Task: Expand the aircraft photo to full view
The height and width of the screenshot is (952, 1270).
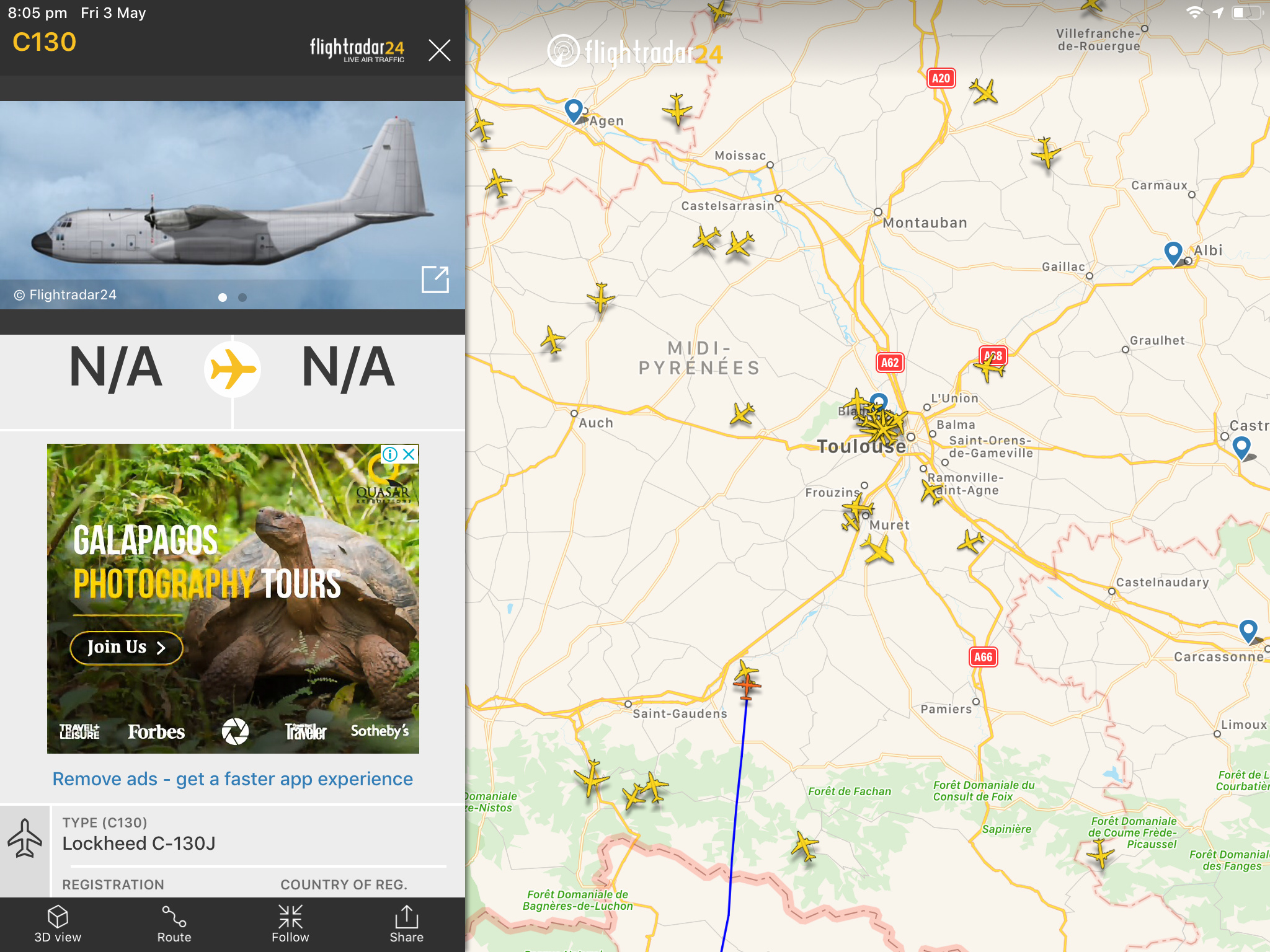Action: (x=435, y=279)
